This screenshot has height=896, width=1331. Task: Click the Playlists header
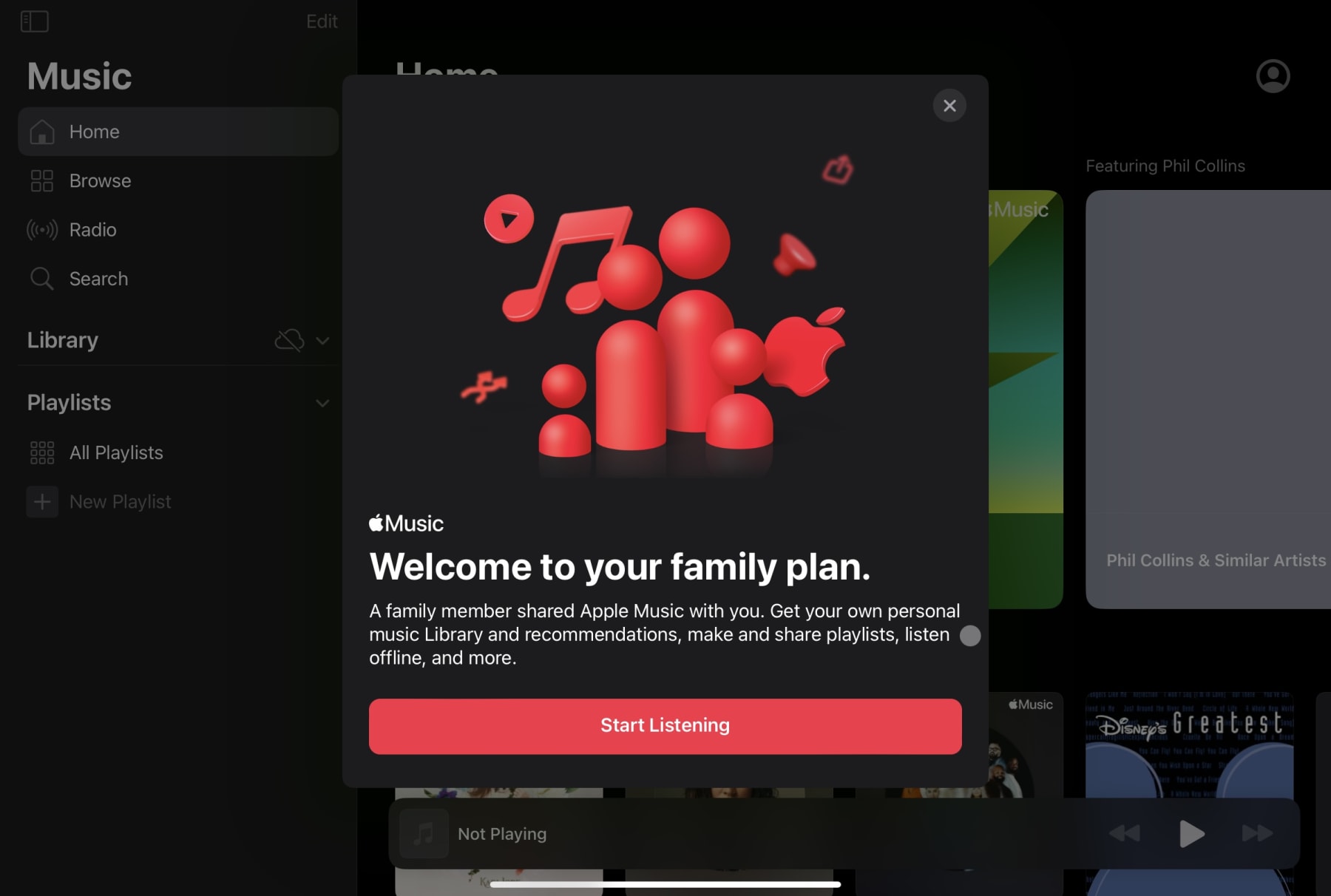(x=70, y=403)
